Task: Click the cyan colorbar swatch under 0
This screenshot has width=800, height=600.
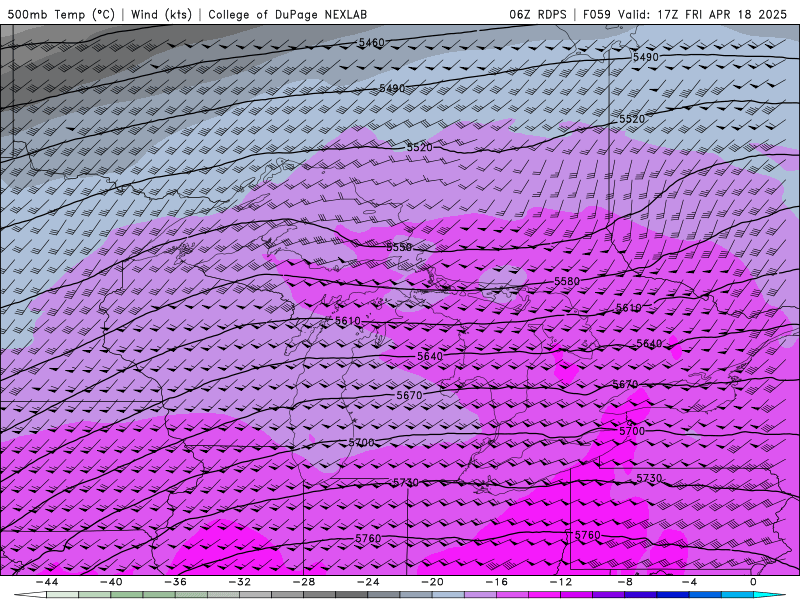Action: (x=768, y=595)
